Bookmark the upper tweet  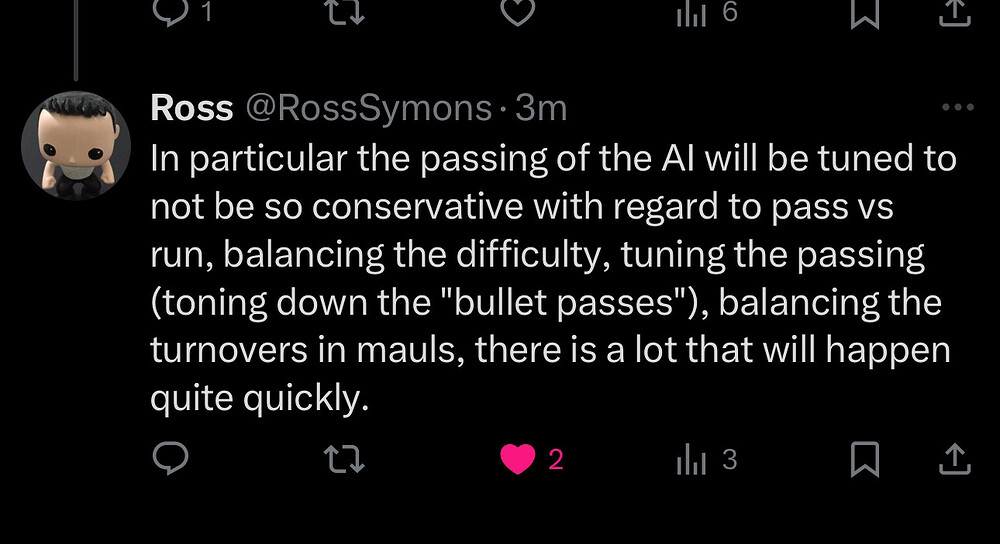[865, 13]
